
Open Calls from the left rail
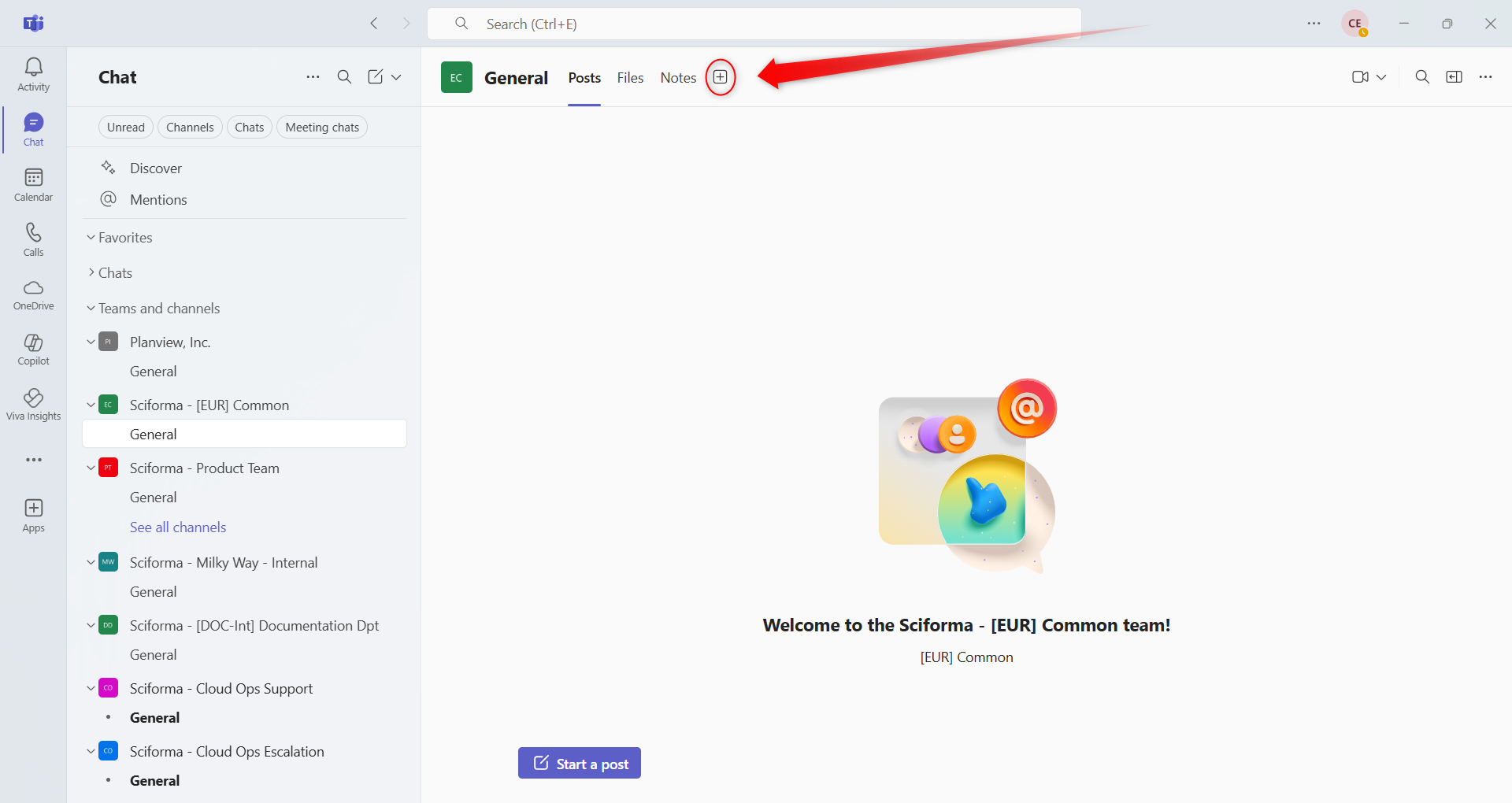33,240
